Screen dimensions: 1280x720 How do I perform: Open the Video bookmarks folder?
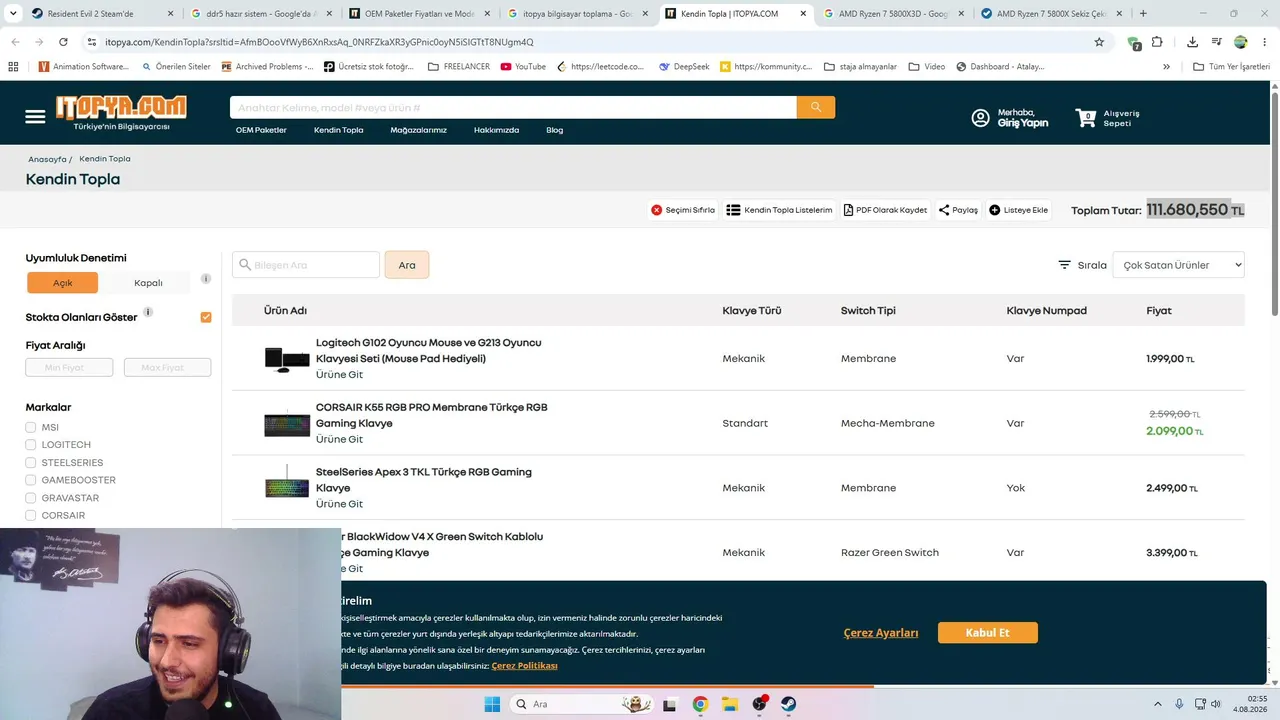927,66
